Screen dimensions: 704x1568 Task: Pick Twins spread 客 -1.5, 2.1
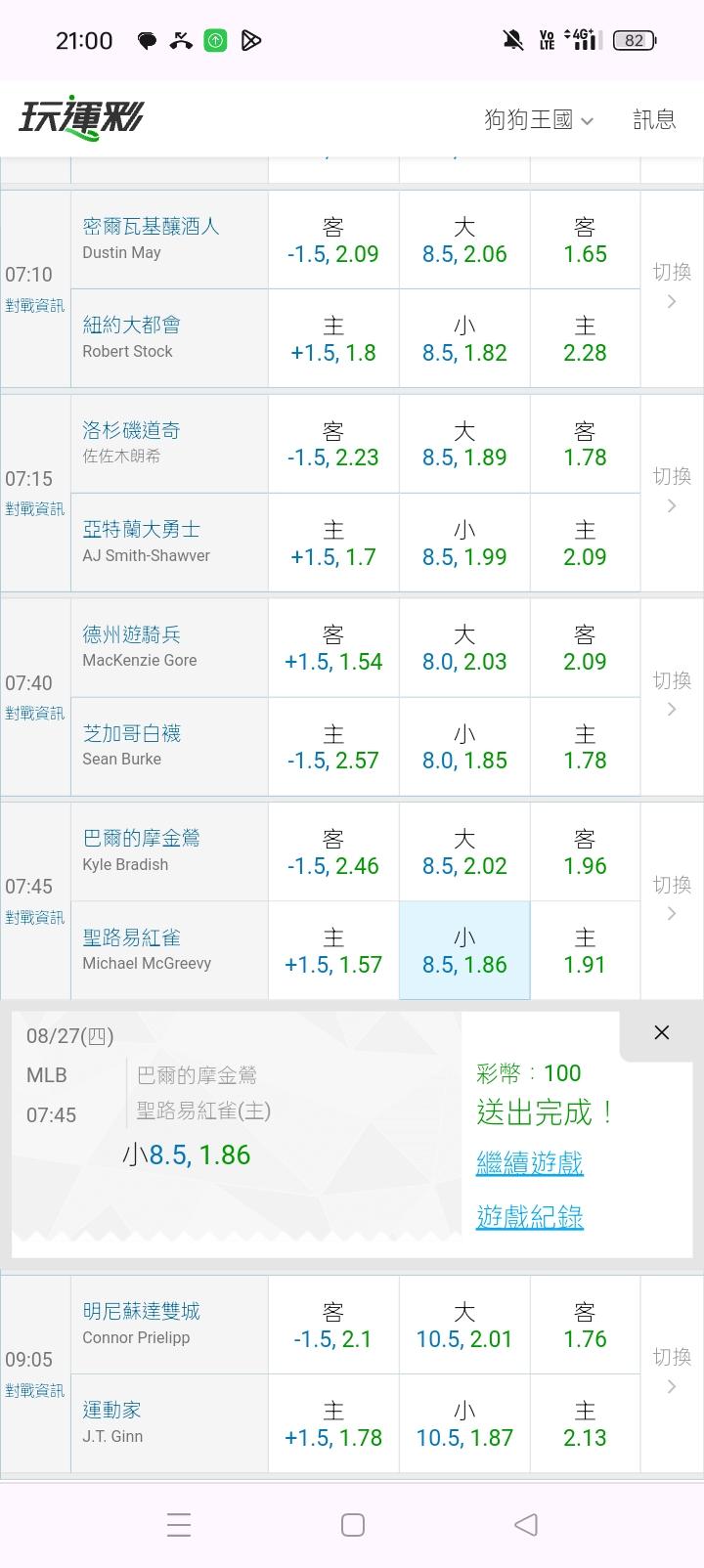[333, 1325]
